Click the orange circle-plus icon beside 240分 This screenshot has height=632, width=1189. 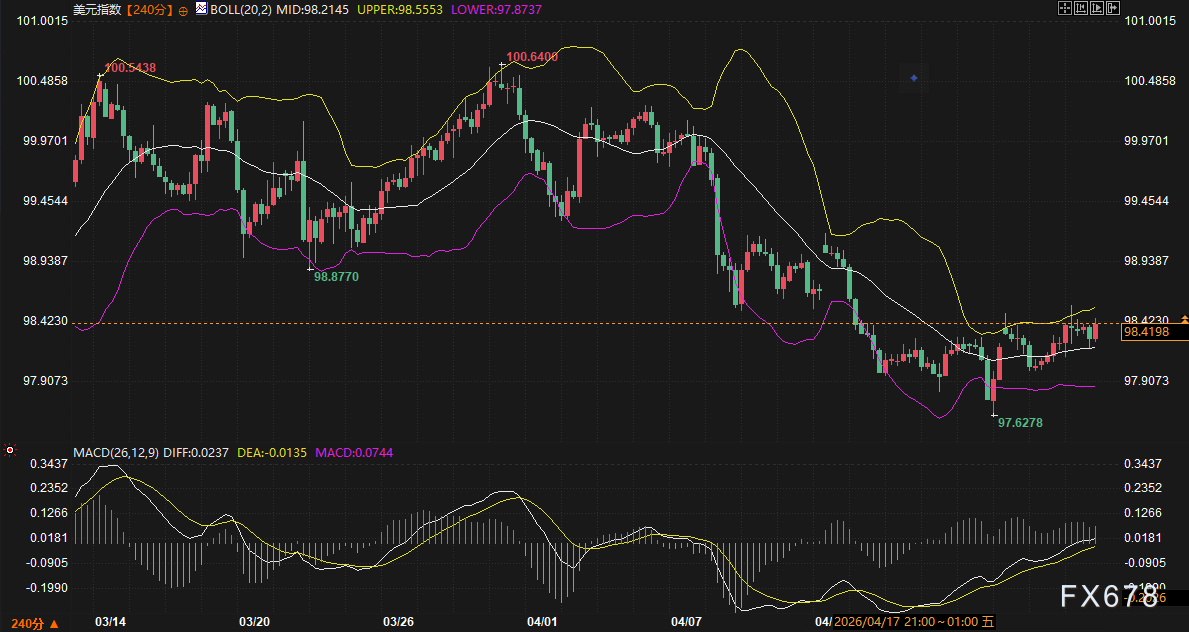pos(183,9)
